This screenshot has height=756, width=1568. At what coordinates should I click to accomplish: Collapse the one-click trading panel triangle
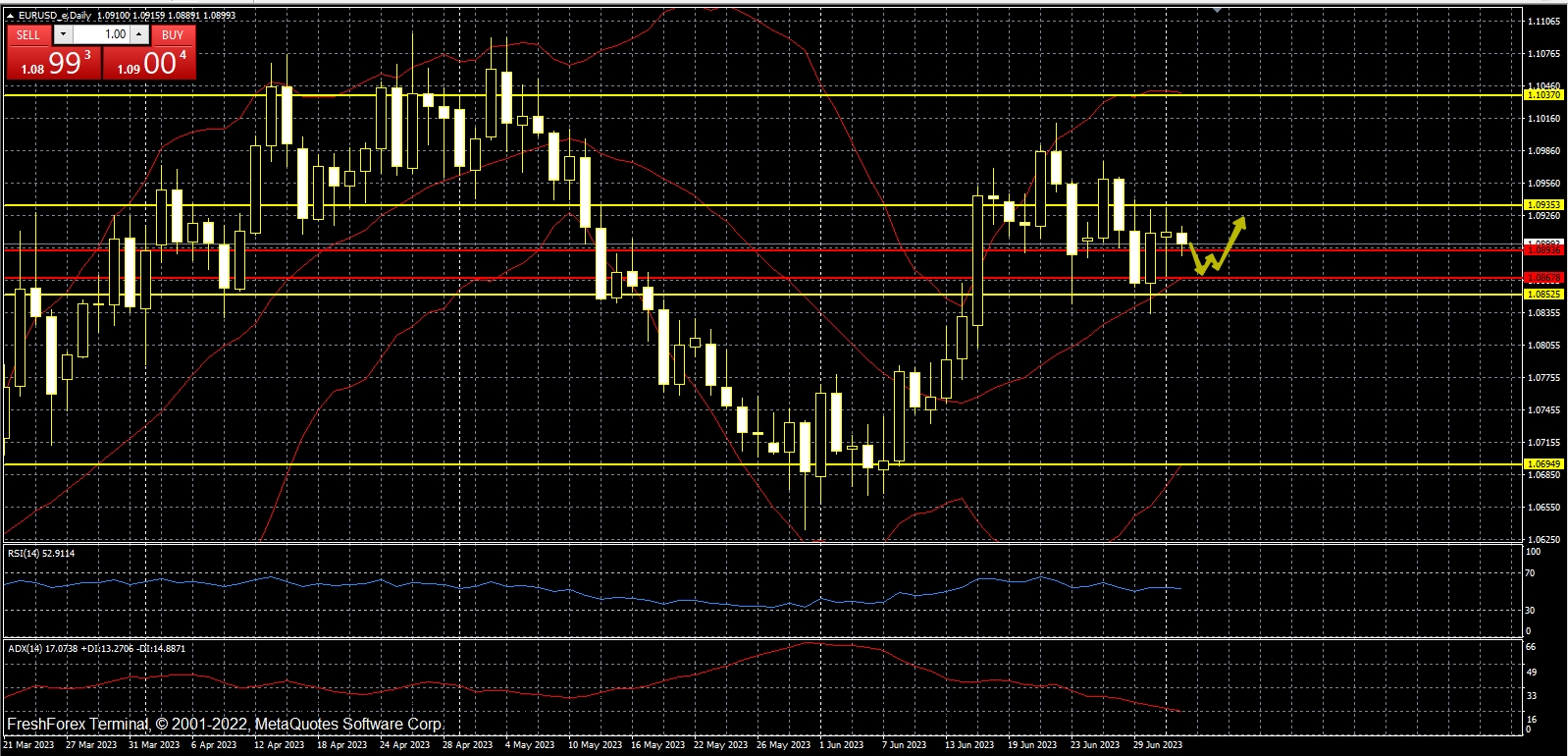click(x=10, y=16)
